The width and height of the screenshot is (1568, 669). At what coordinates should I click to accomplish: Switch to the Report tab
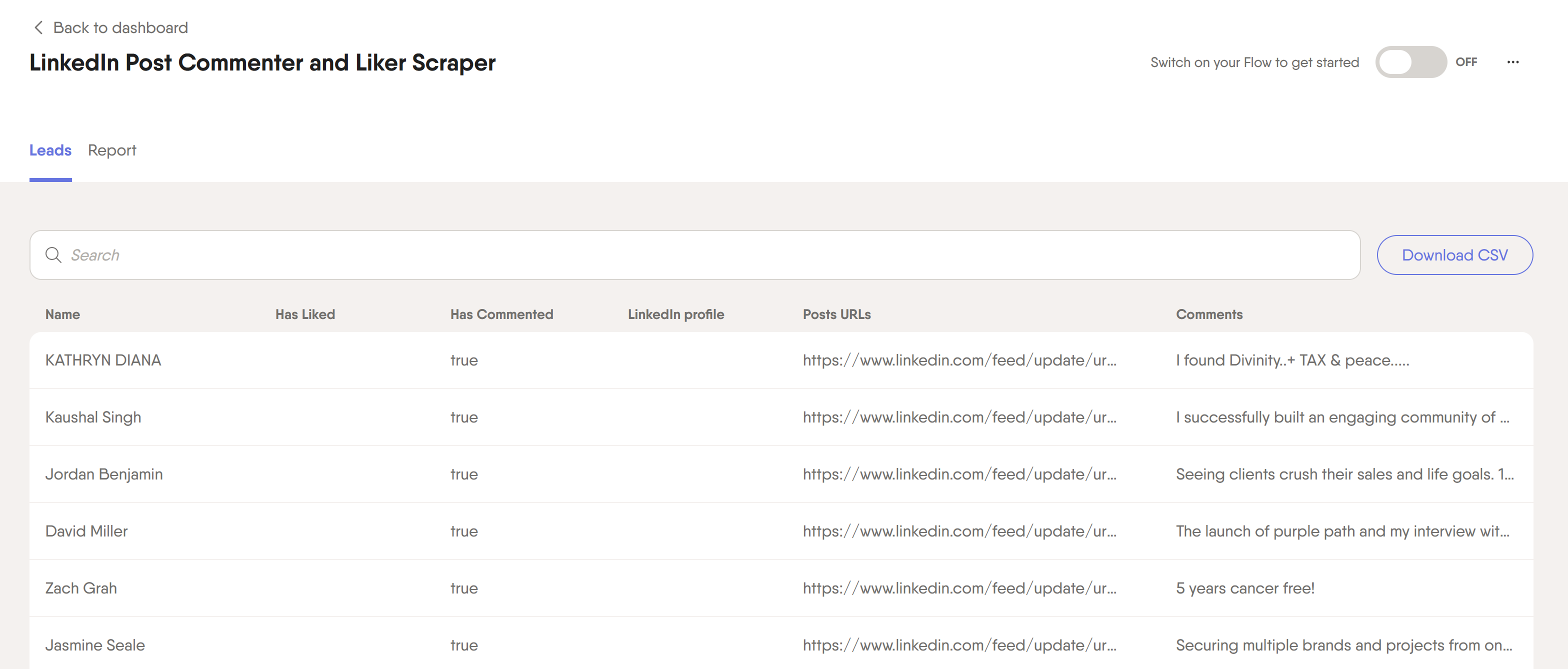(x=112, y=150)
